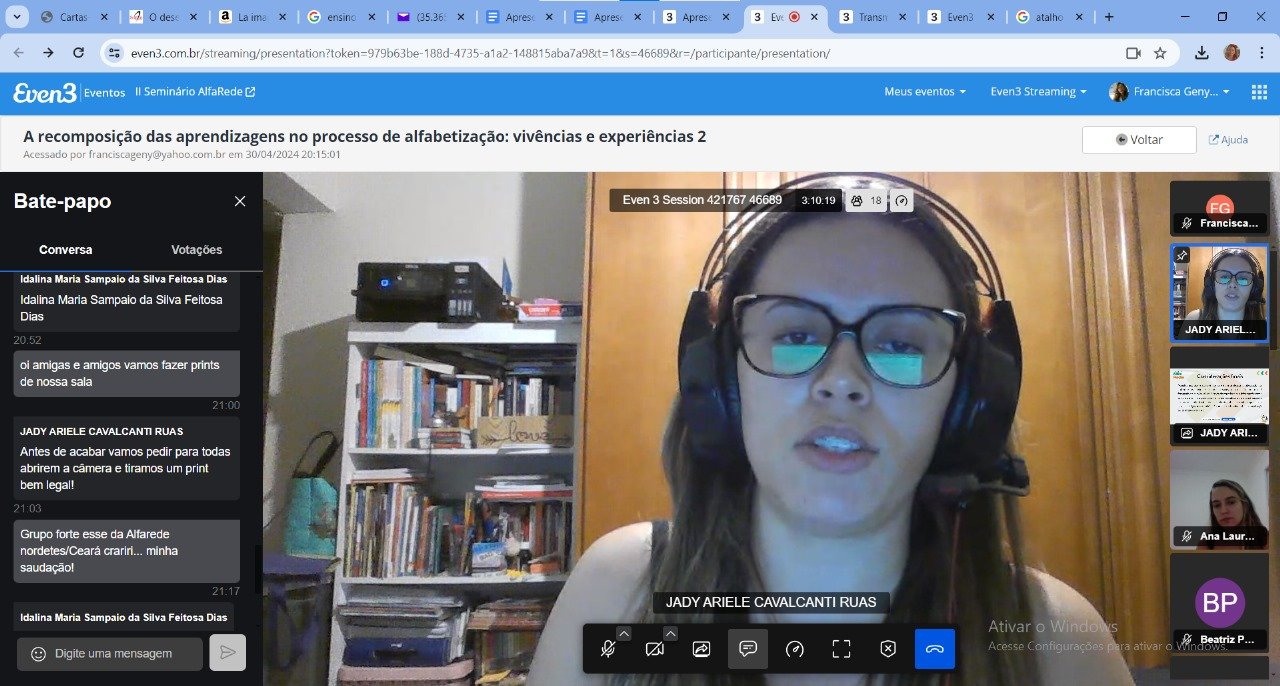This screenshot has width=1280, height=686.
Task: Open Chrome three-dot menu
Action: point(1260,53)
